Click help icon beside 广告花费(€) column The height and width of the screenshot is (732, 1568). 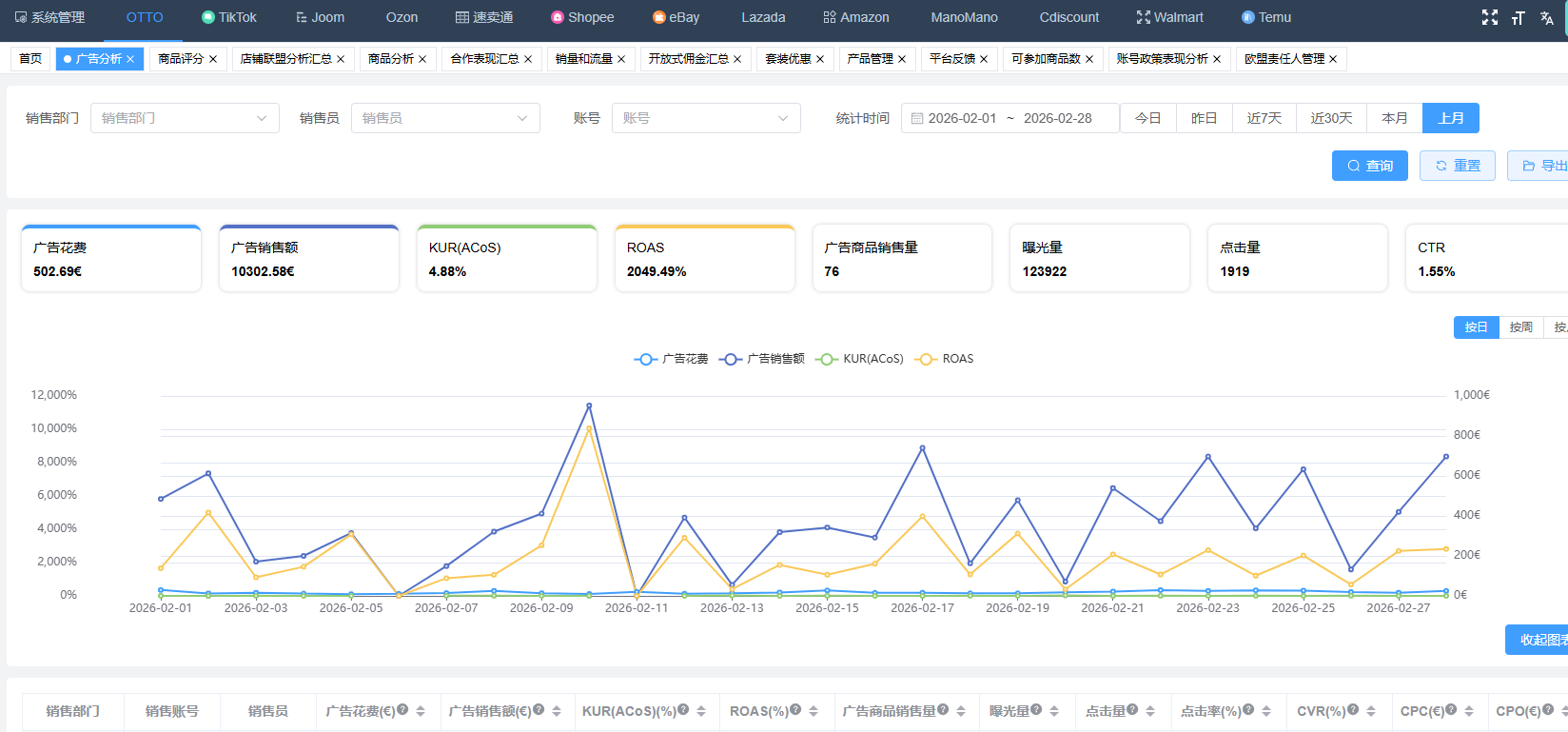tap(402, 710)
